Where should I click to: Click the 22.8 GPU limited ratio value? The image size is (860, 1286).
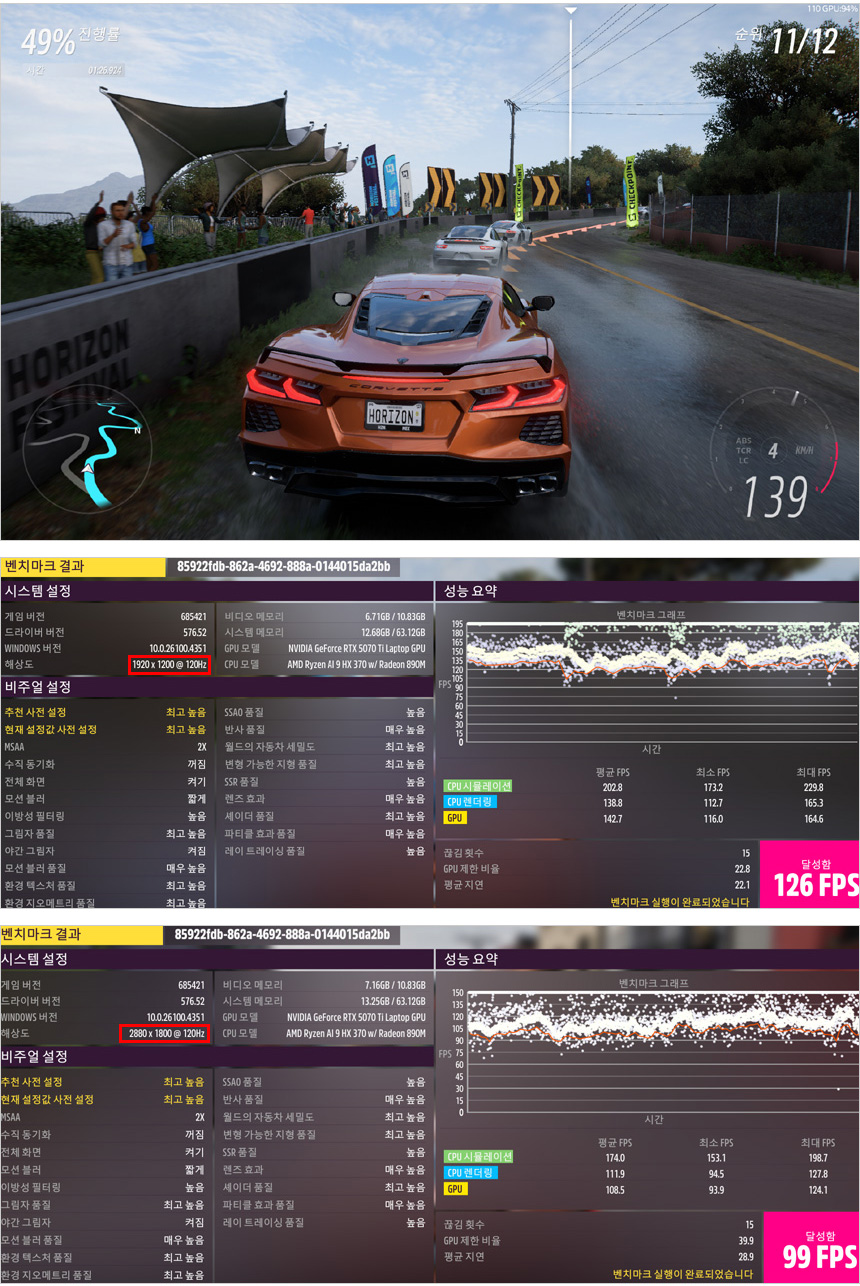pos(742,869)
